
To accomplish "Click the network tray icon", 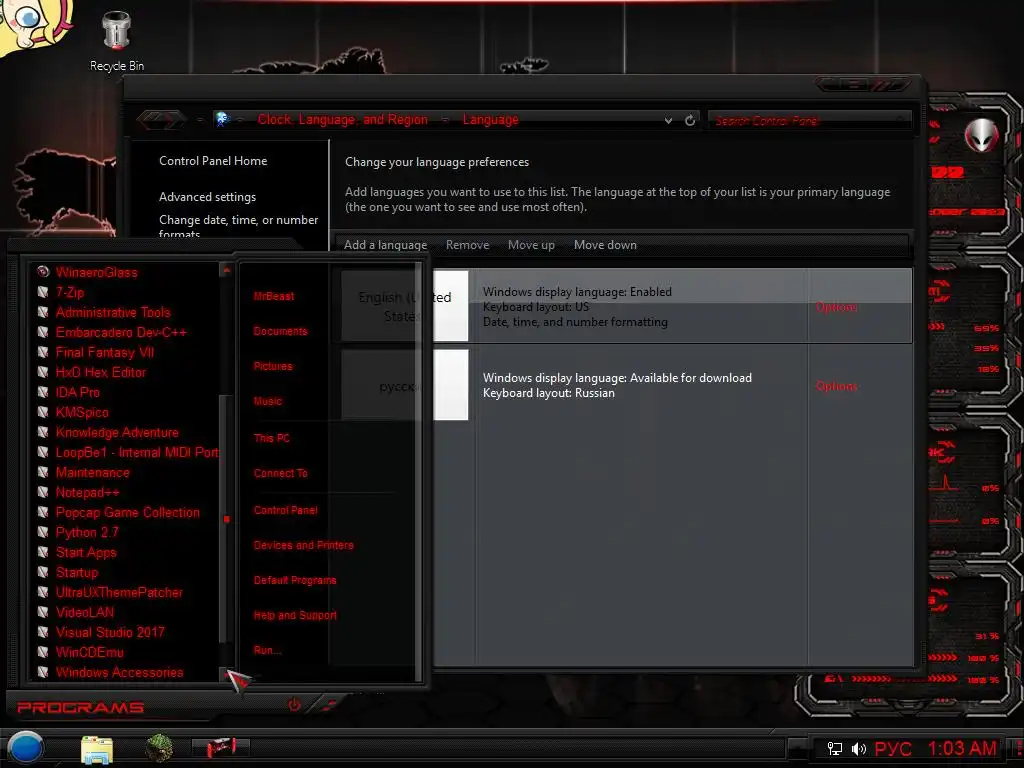I will (835, 748).
